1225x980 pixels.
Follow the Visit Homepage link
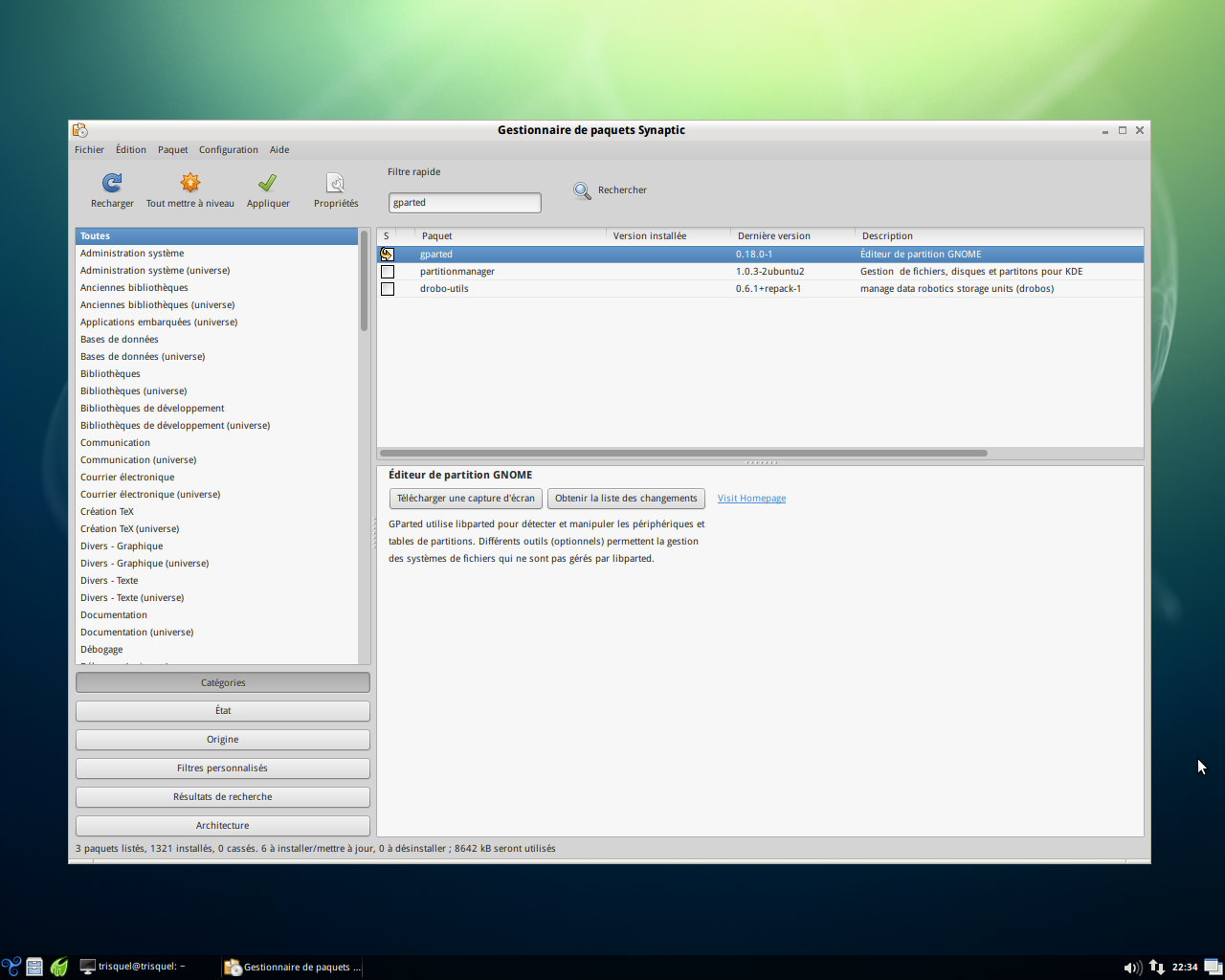(751, 499)
